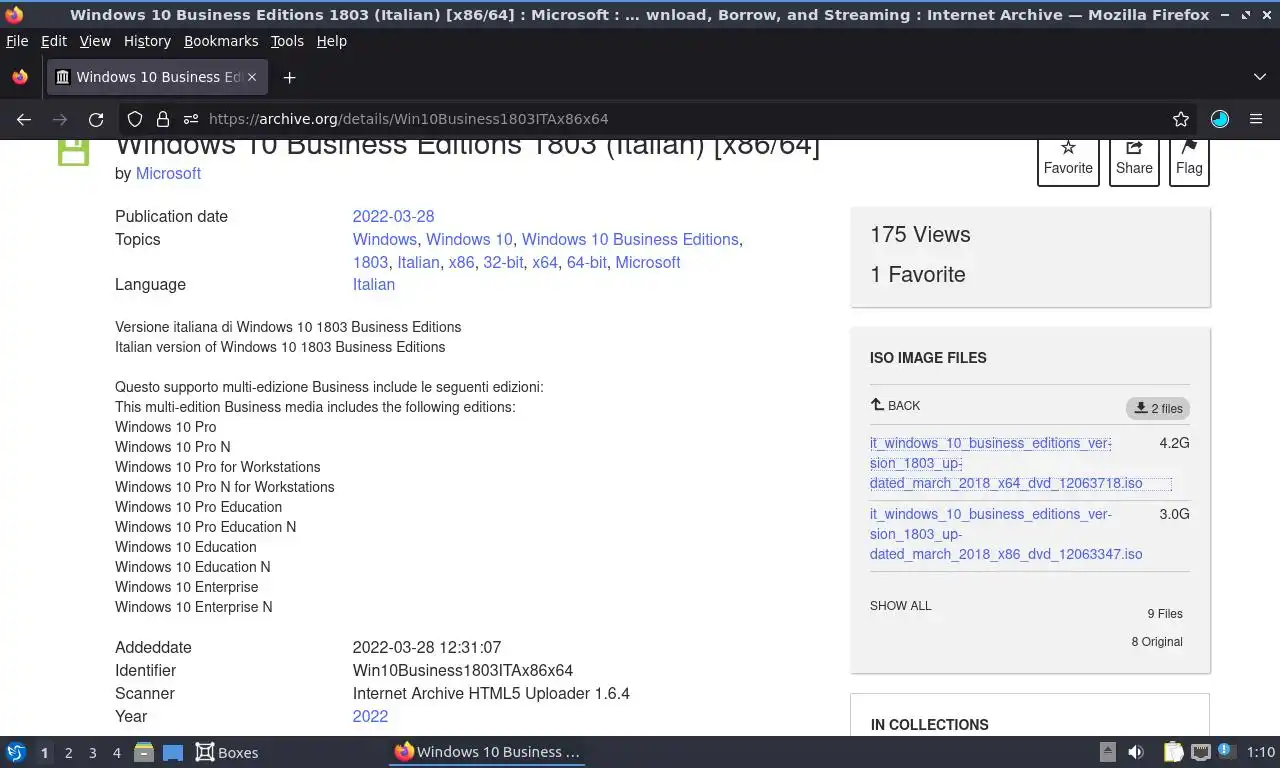Go back to the previous page
The height and width of the screenshot is (768, 1280).
[24, 119]
